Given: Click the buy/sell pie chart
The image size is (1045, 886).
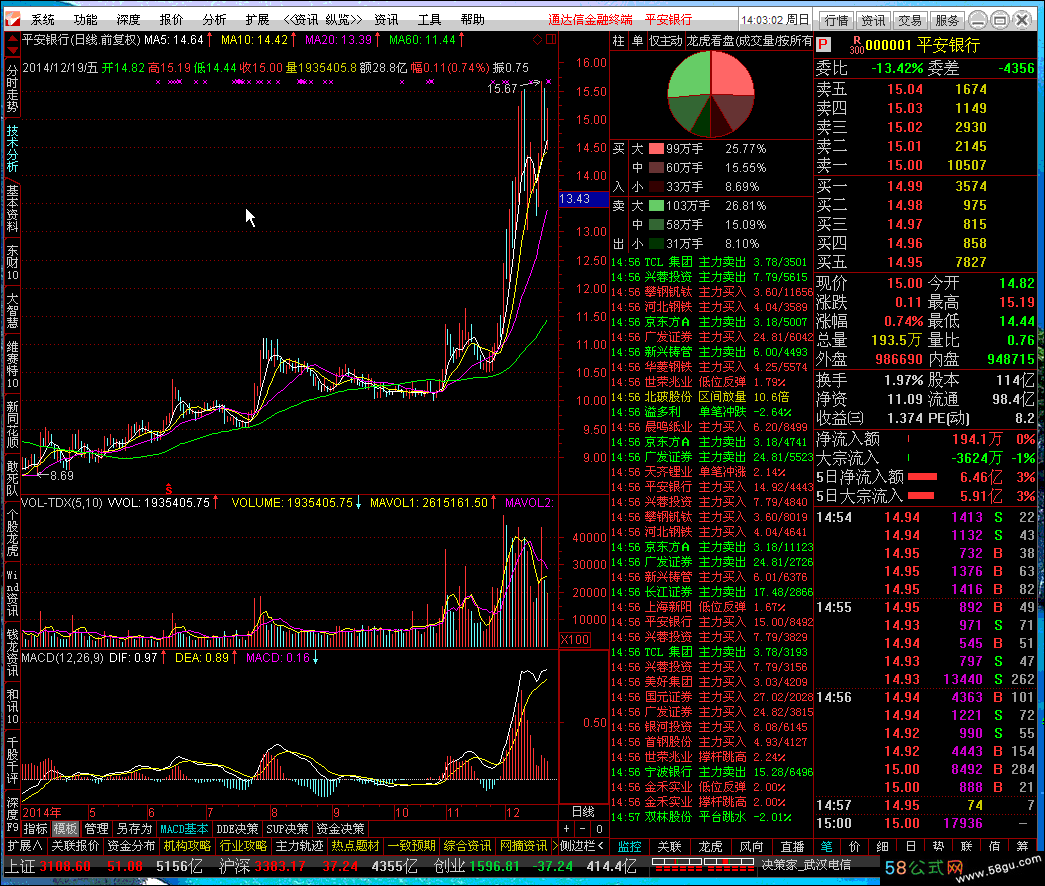Looking at the screenshot, I should 710,94.
